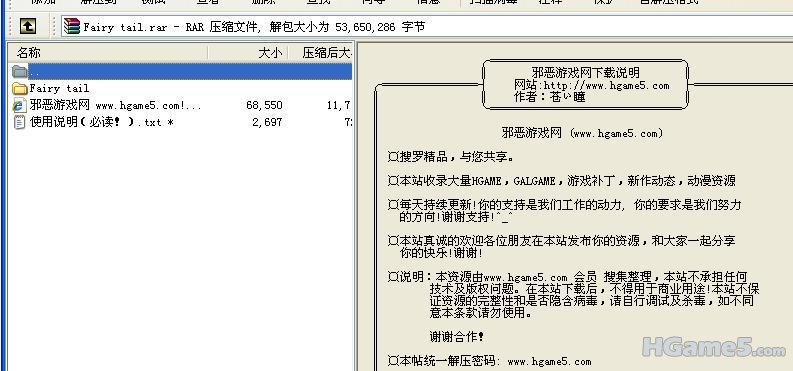Click the gray parent folder icon
The width and height of the screenshot is (793, 371).
pyautogui.click(x=20, y=71)
